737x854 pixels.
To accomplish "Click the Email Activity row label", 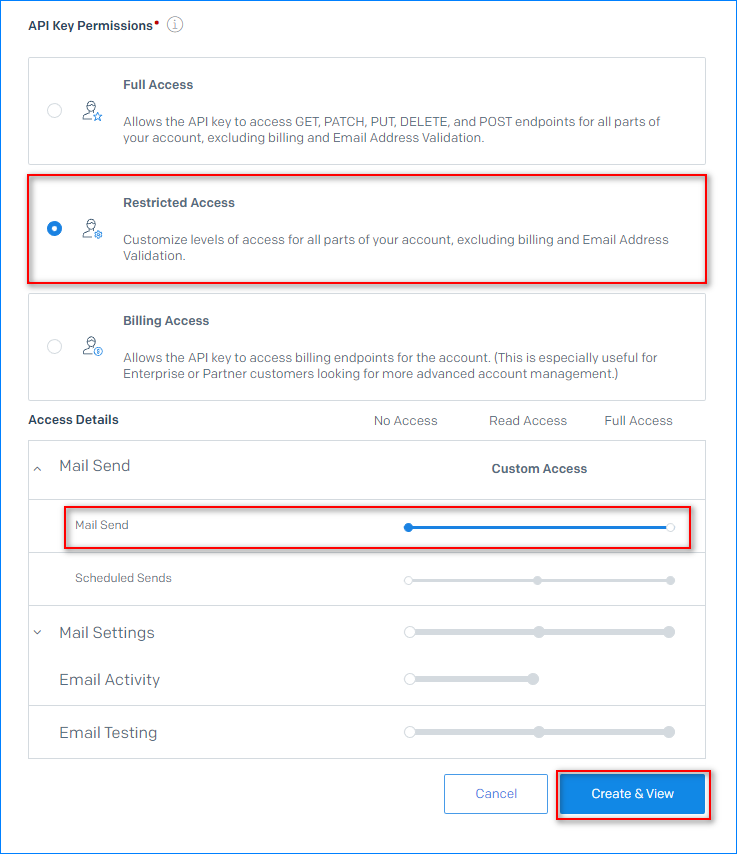I will click(x=109, y=680).
